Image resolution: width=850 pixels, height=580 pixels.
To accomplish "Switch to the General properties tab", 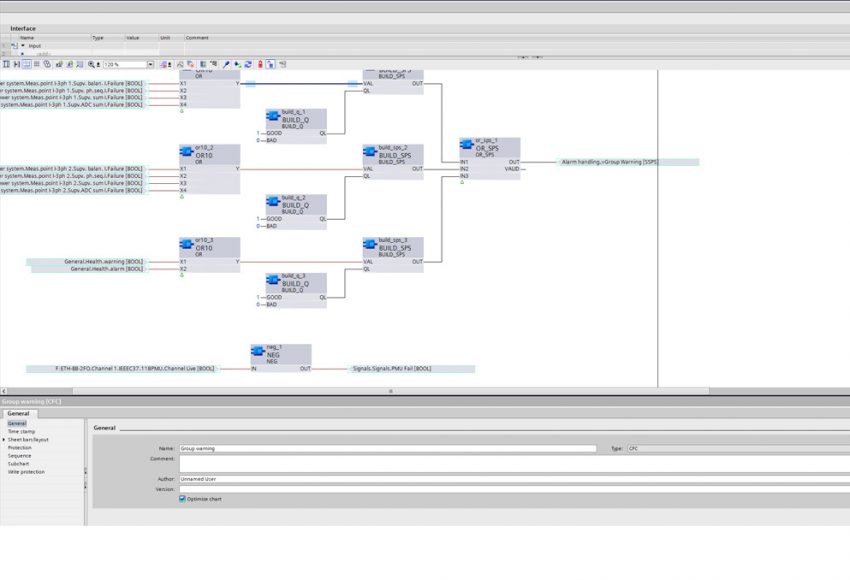I will (18, 413).
